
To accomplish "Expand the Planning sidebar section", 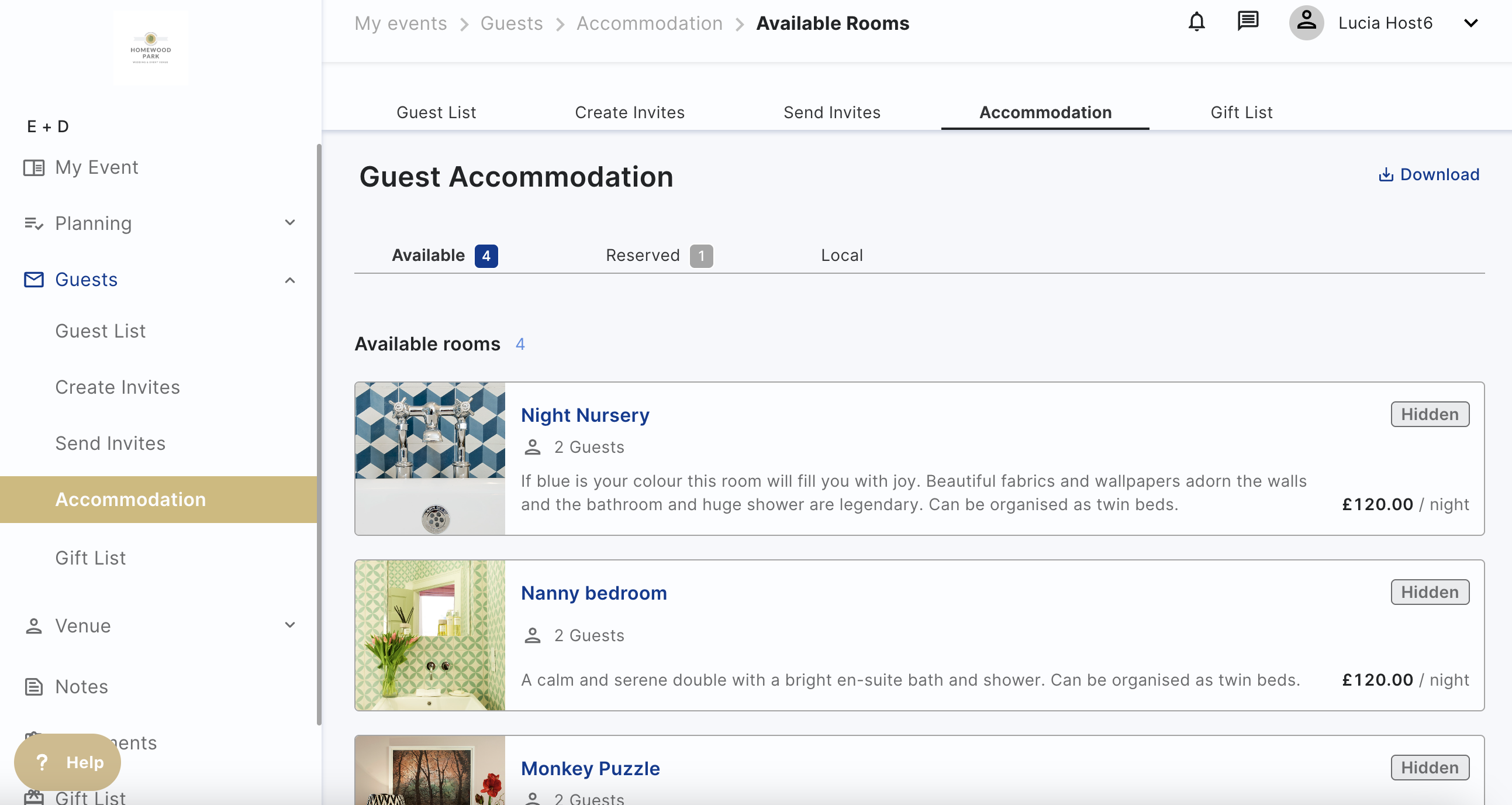I will coord(289,223).
